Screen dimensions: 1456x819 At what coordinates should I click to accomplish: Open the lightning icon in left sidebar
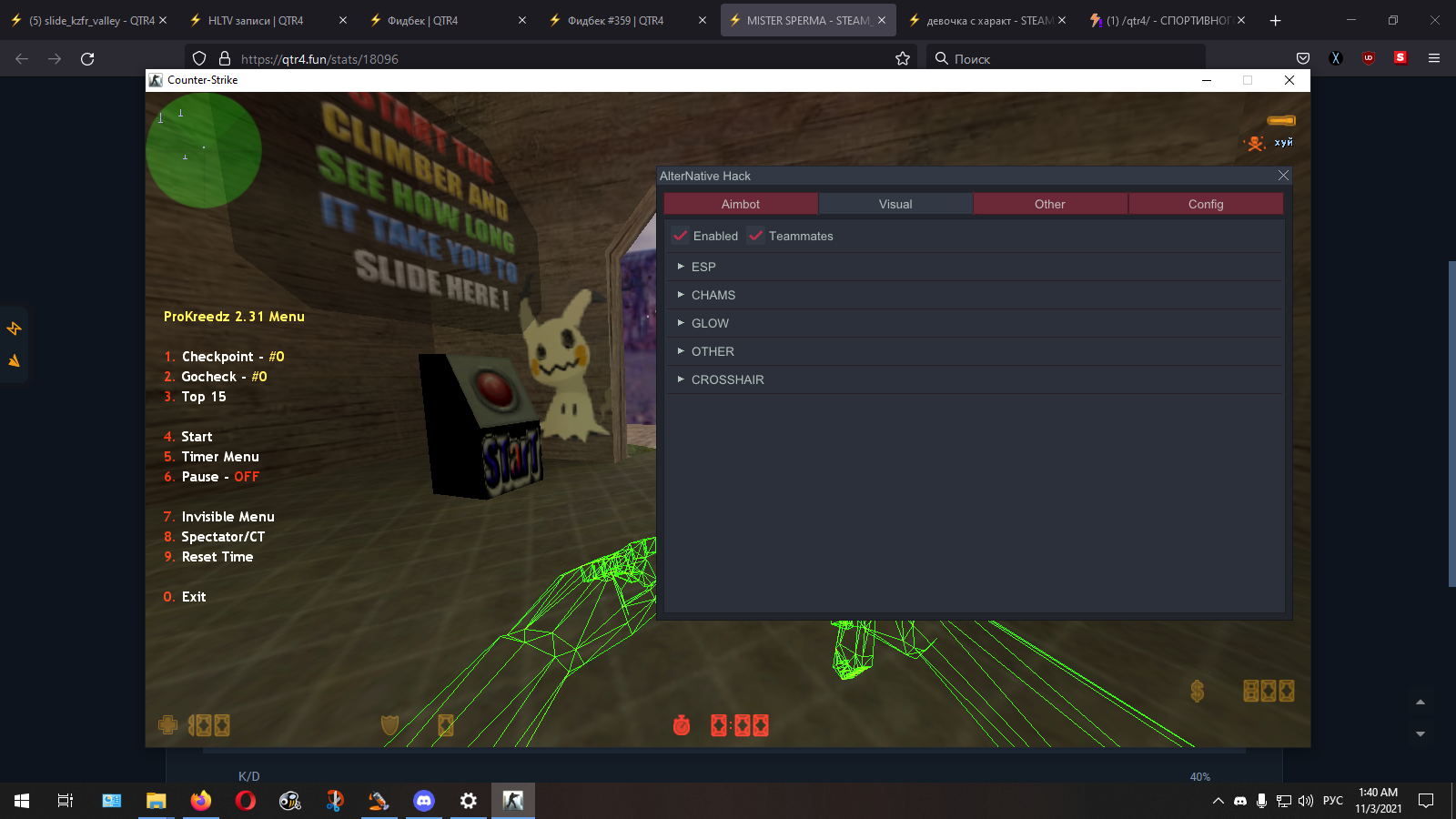point(15,329)
